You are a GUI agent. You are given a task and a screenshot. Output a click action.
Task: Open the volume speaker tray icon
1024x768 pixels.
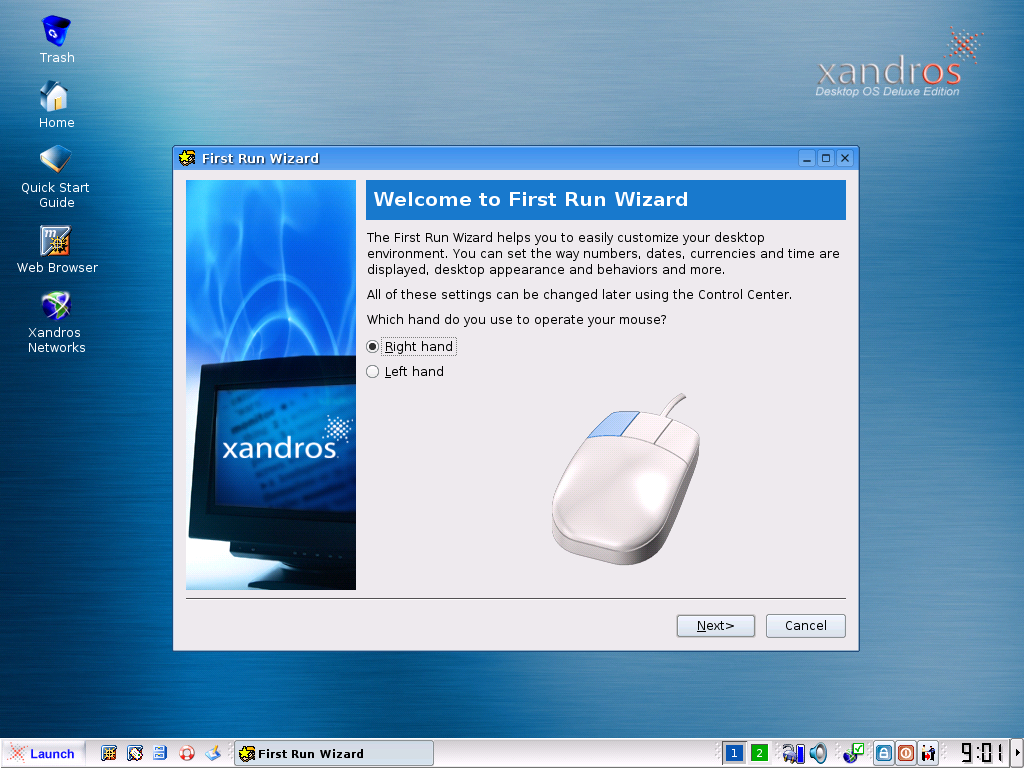click(818, 753)
